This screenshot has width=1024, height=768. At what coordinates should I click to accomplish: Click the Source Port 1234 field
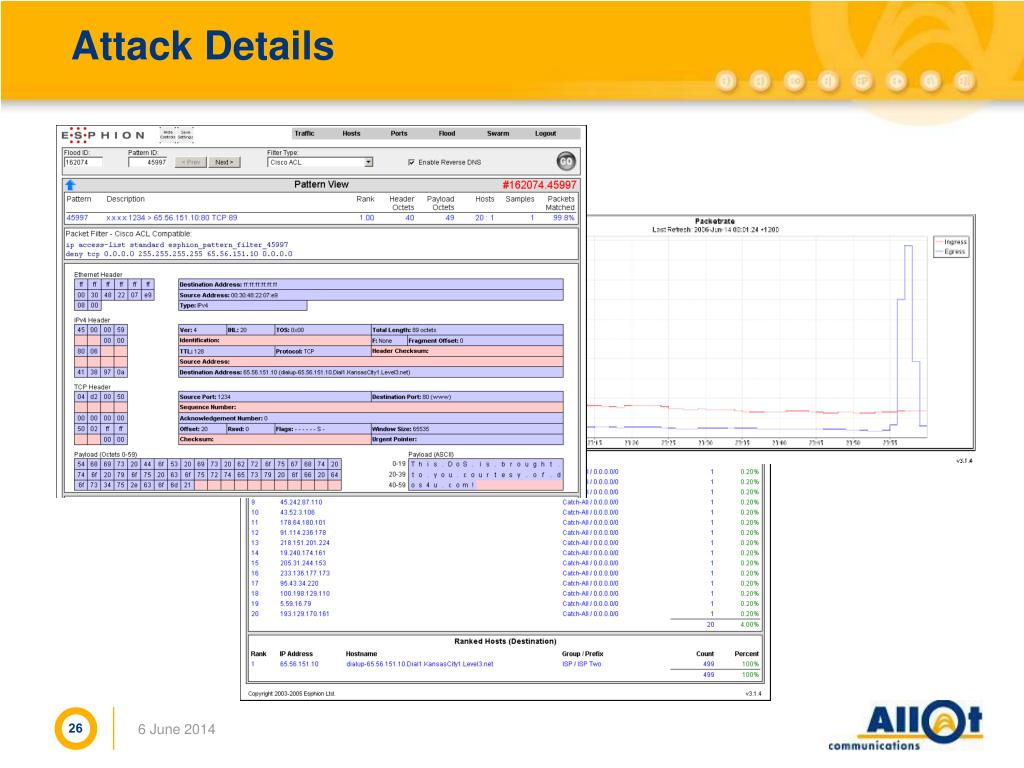(274, 396)
